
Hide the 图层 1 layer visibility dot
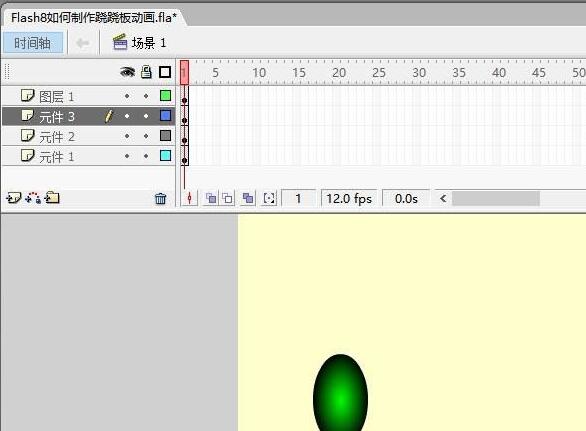(x=127, y=96)
